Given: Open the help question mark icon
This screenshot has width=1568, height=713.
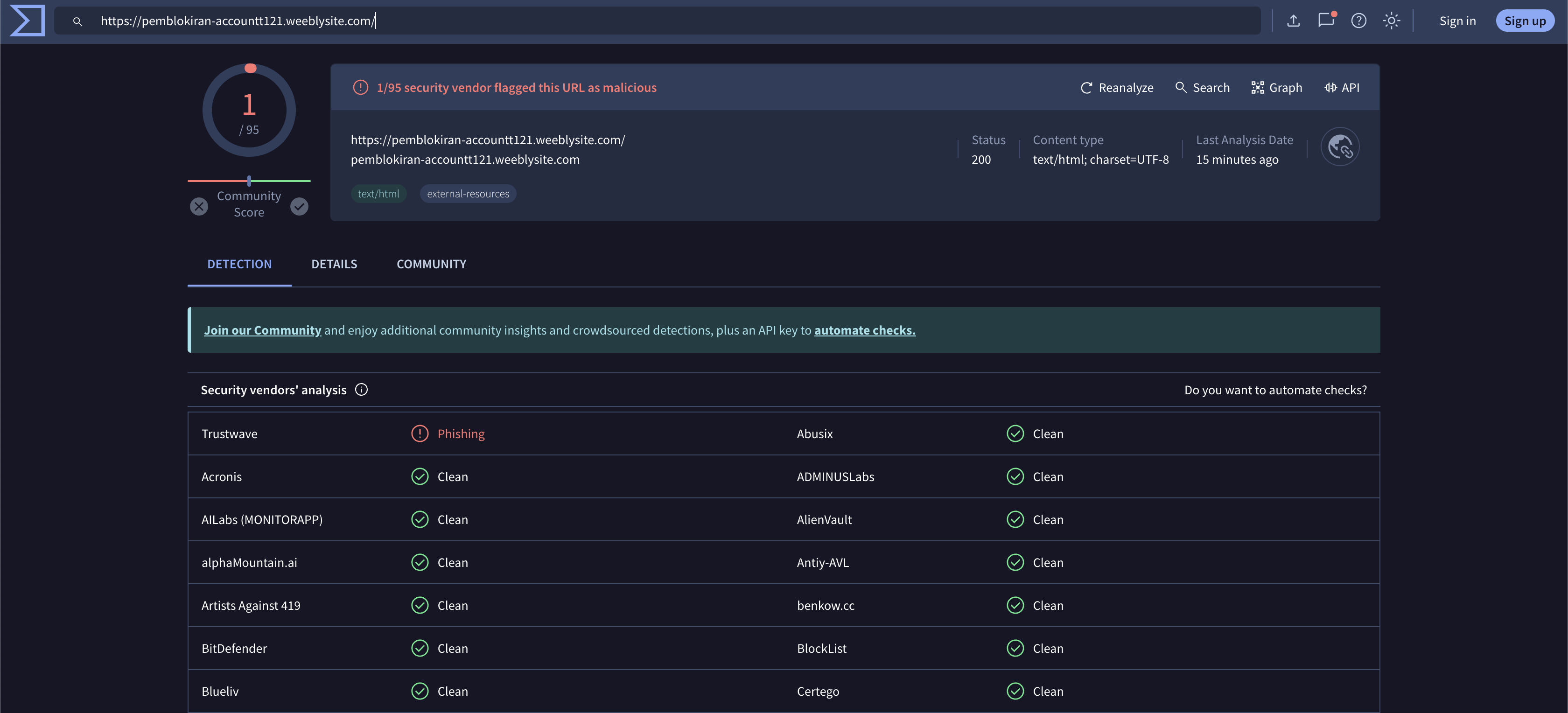Looking at the screenshot, I should 1358,21.
